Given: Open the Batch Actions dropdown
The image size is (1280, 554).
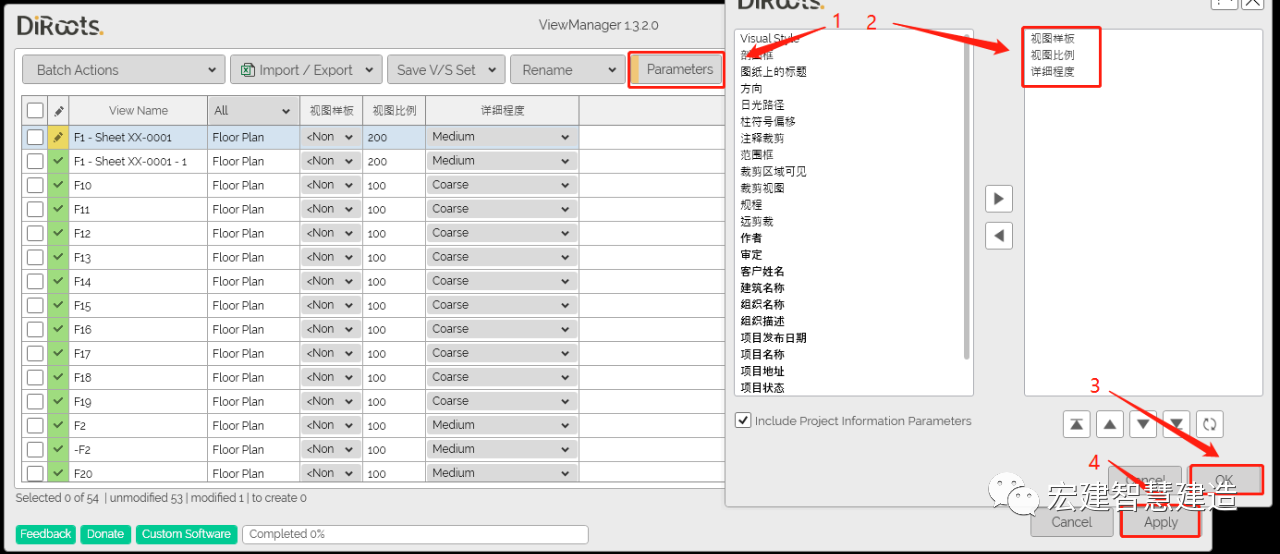Looking at the screenshot, I should click(123, 70).
